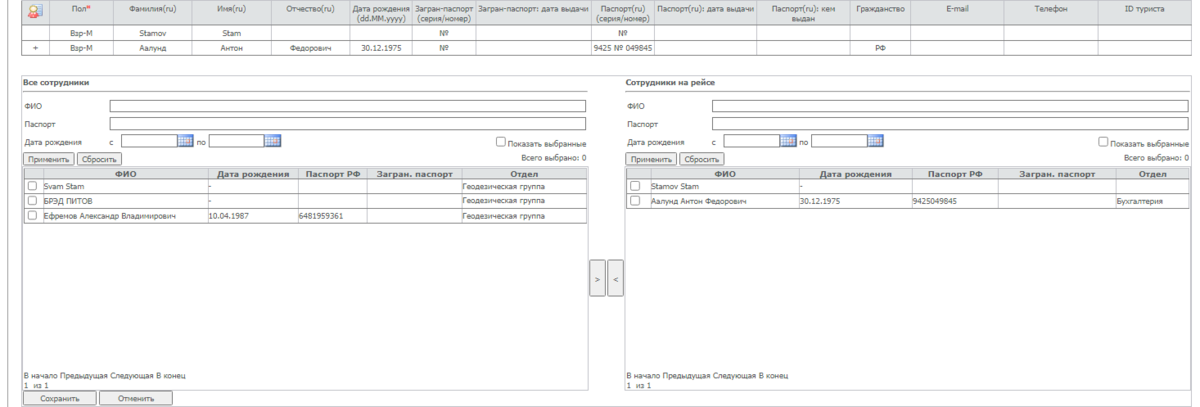Open start date calendar in Все сотрудники filter
Screen dimensions: 1200x407
(185, 141)
